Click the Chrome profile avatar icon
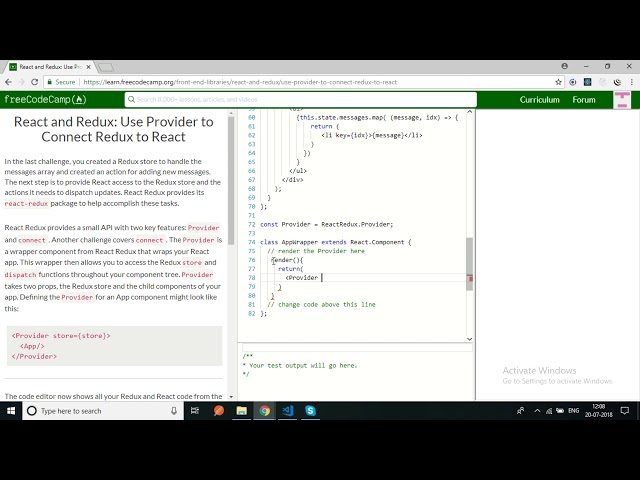This screenshot has width=640, height=480. (x=564, y=66)
